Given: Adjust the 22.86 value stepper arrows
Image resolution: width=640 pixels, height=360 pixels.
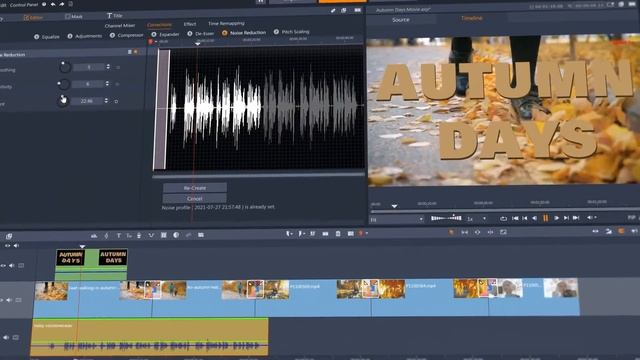Looking at the screenshot, I should coord(107,100).
